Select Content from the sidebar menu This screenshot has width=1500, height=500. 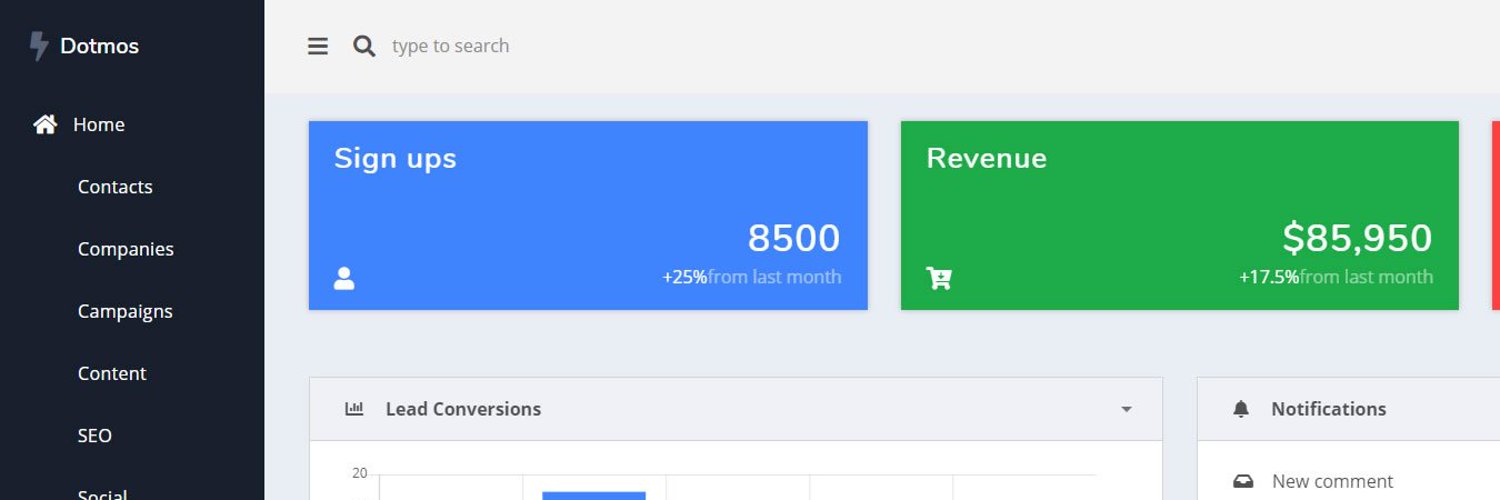112,373
